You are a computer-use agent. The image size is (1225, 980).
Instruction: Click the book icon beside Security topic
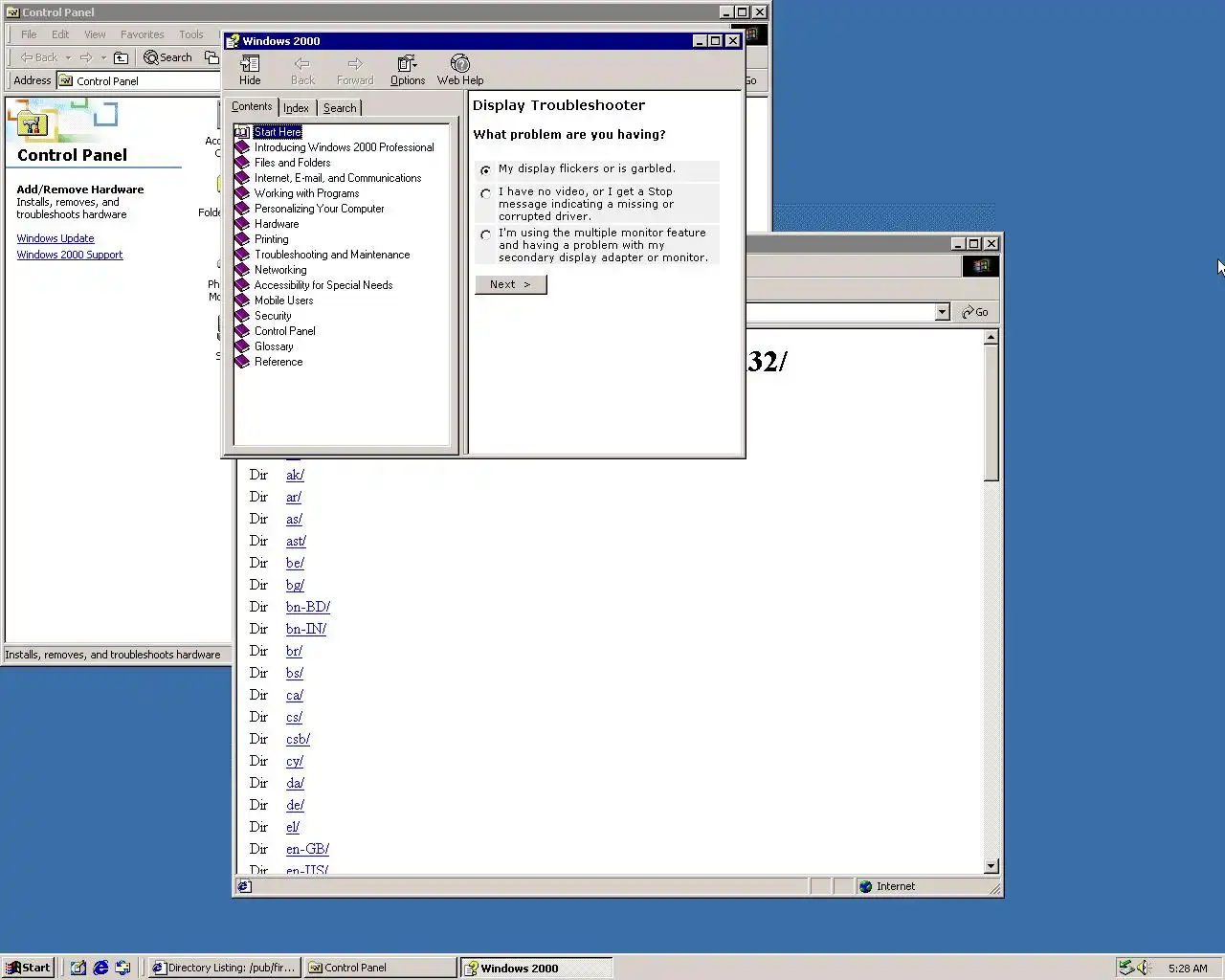click(242, 316)
